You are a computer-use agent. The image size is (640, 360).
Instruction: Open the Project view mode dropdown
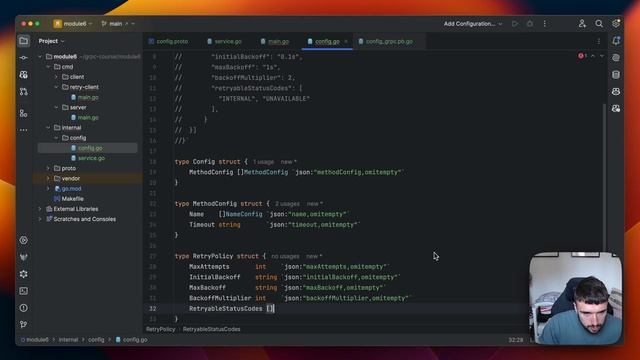(51, 41)
